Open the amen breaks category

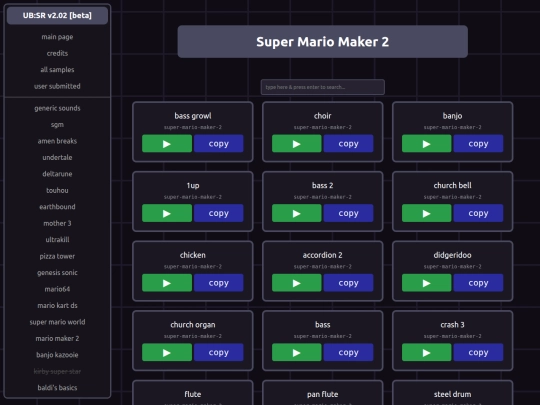tap(57, 141)
